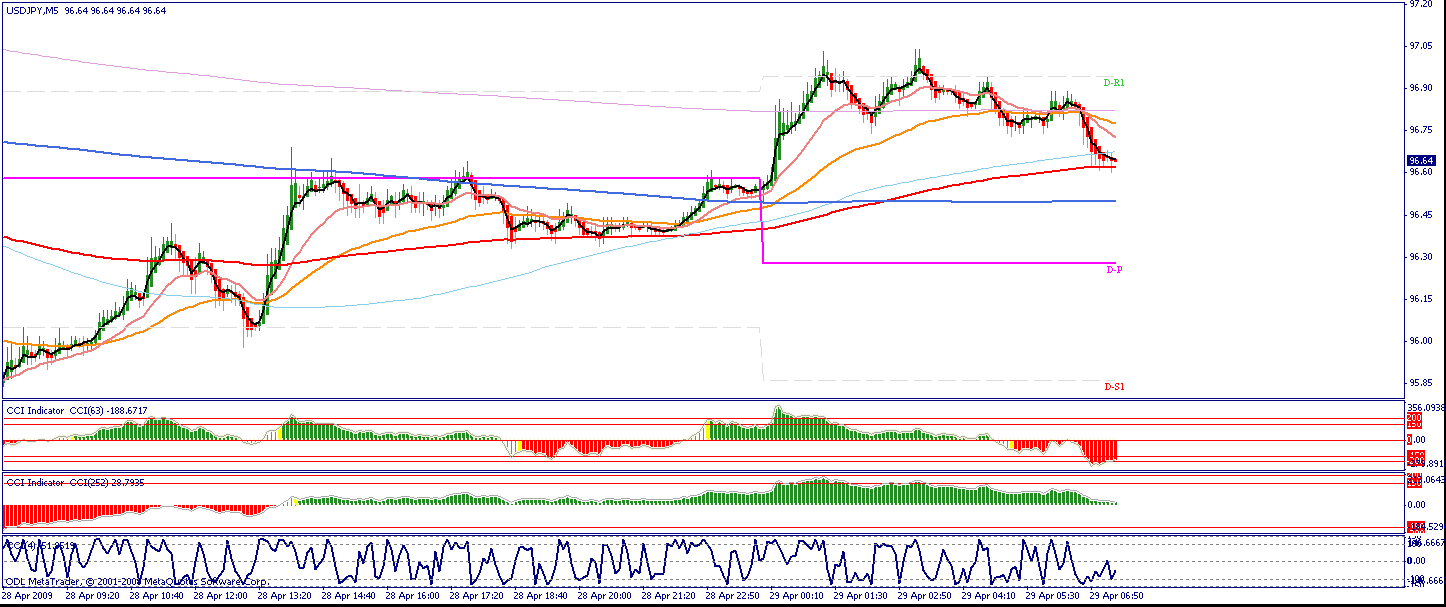Click the 96.15 price axis label
The height and width of the screenshot is (607, 1446).
(1420, 299)
